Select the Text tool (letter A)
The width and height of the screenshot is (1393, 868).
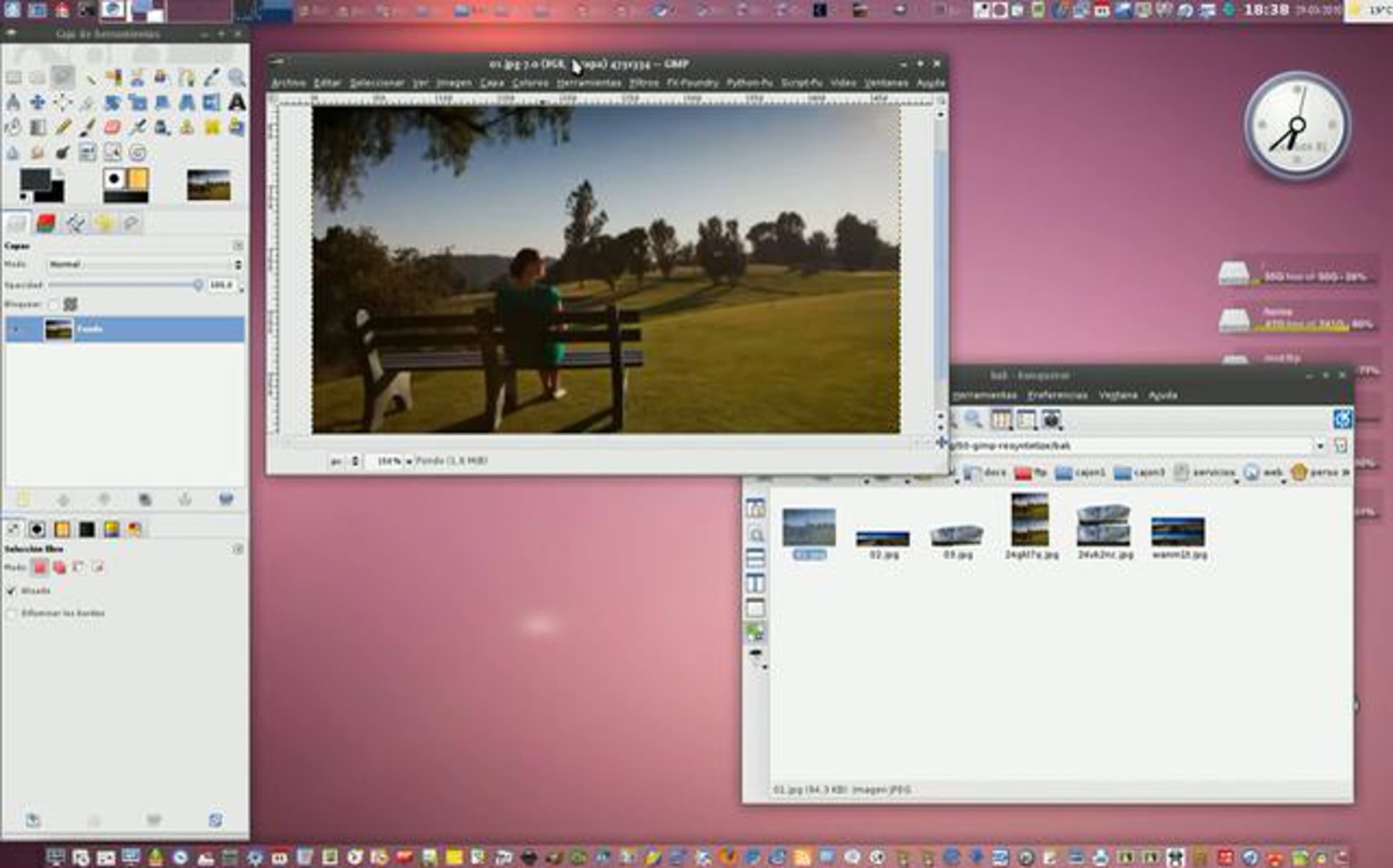(x=236, y=103)
